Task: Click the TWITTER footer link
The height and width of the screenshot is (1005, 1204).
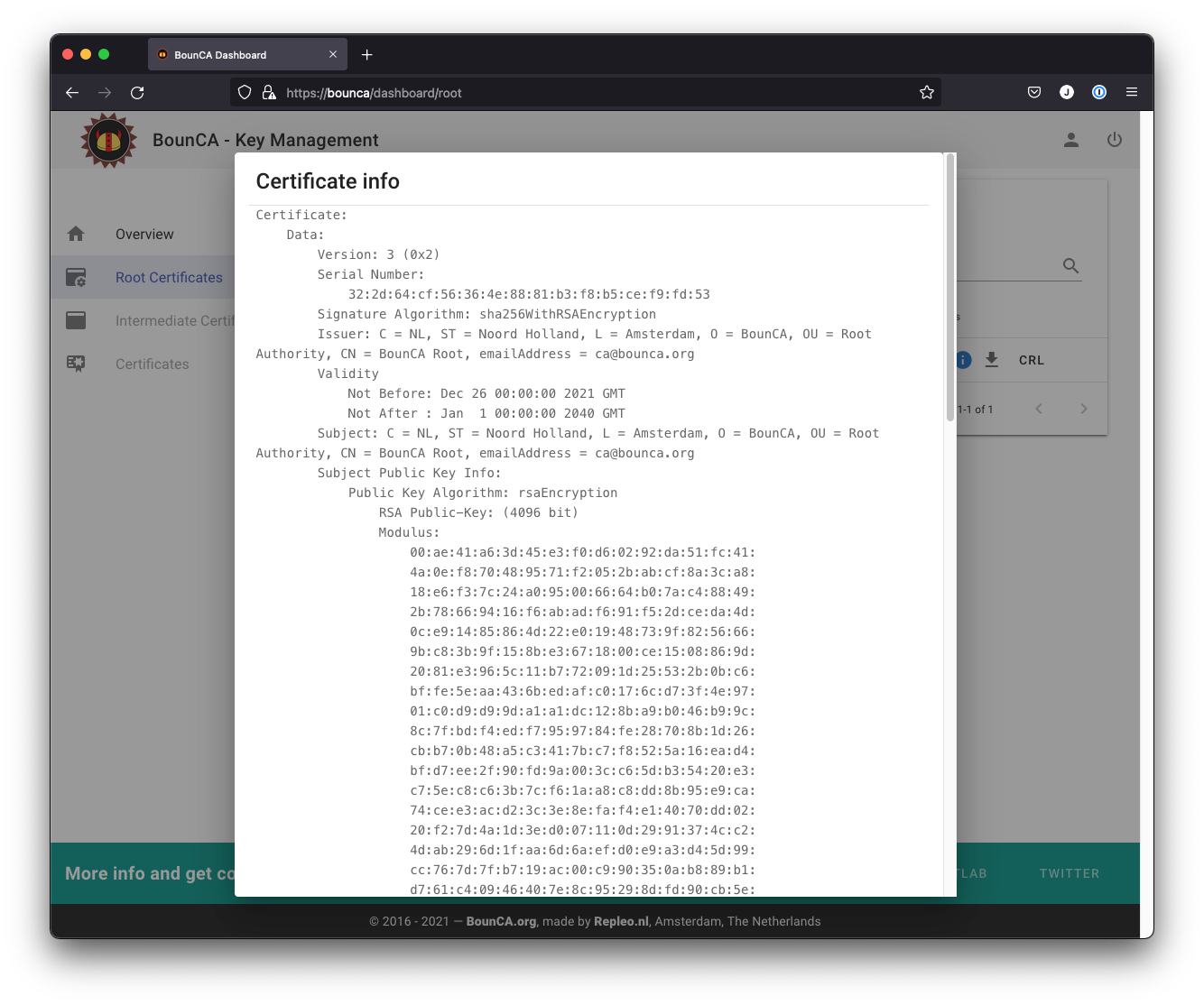Action: point(1069,873)
